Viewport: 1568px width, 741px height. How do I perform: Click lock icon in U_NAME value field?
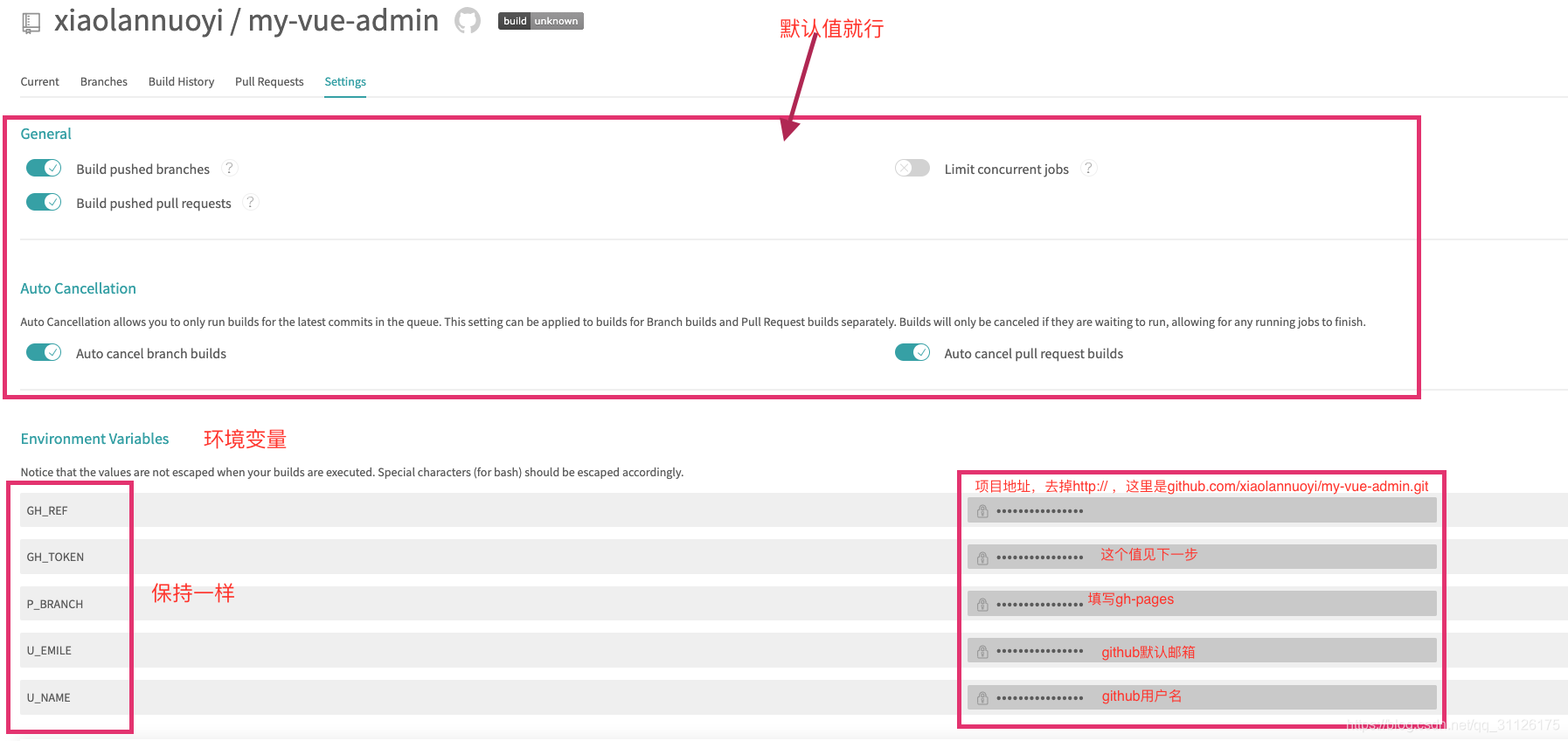pos(982,698)
